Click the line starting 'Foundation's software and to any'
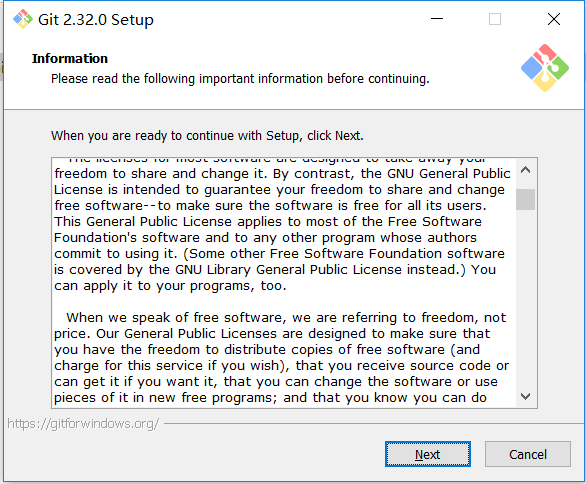 265,238
